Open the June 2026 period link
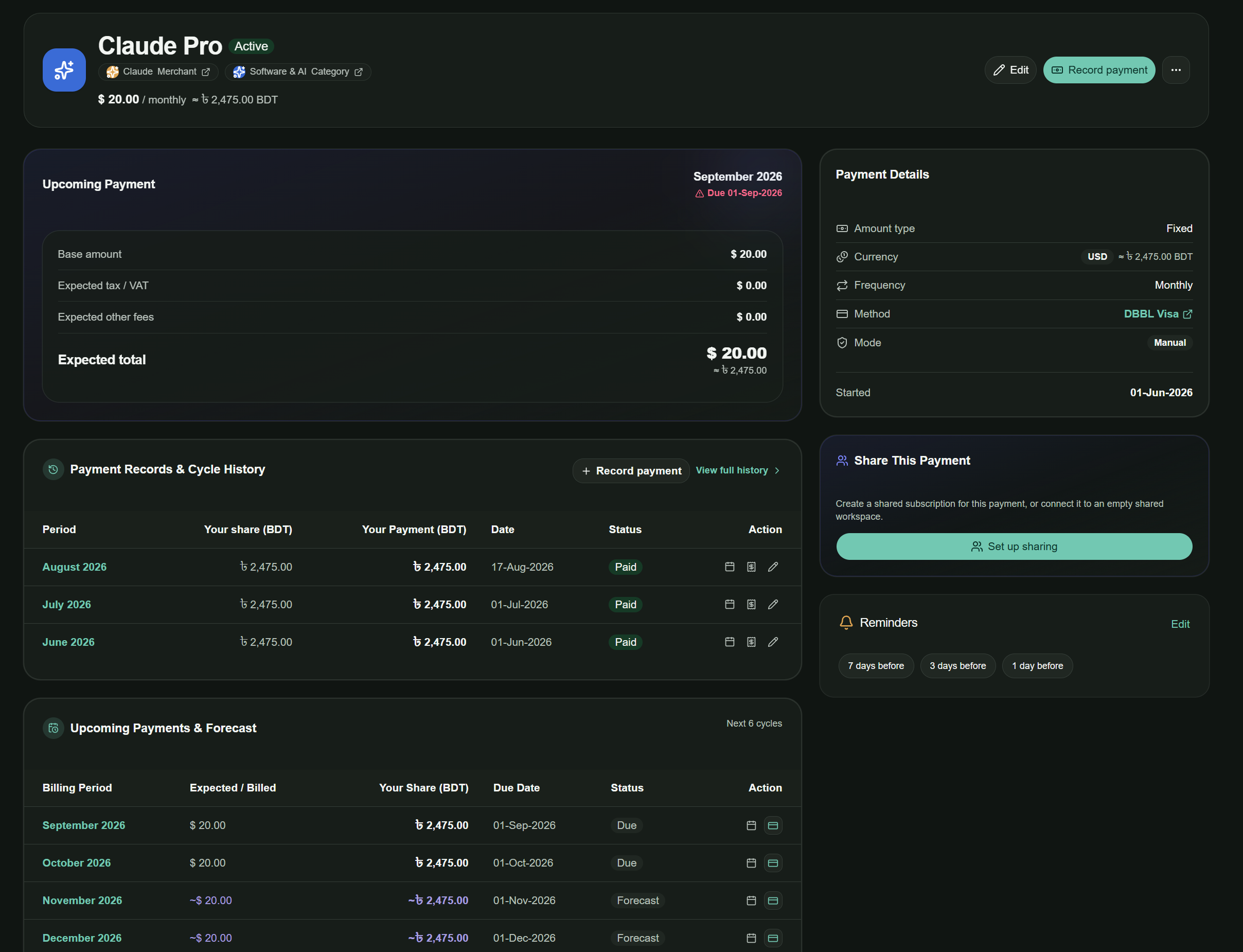The width and height of the screenshot is (1243, 952). click(68, 642)
